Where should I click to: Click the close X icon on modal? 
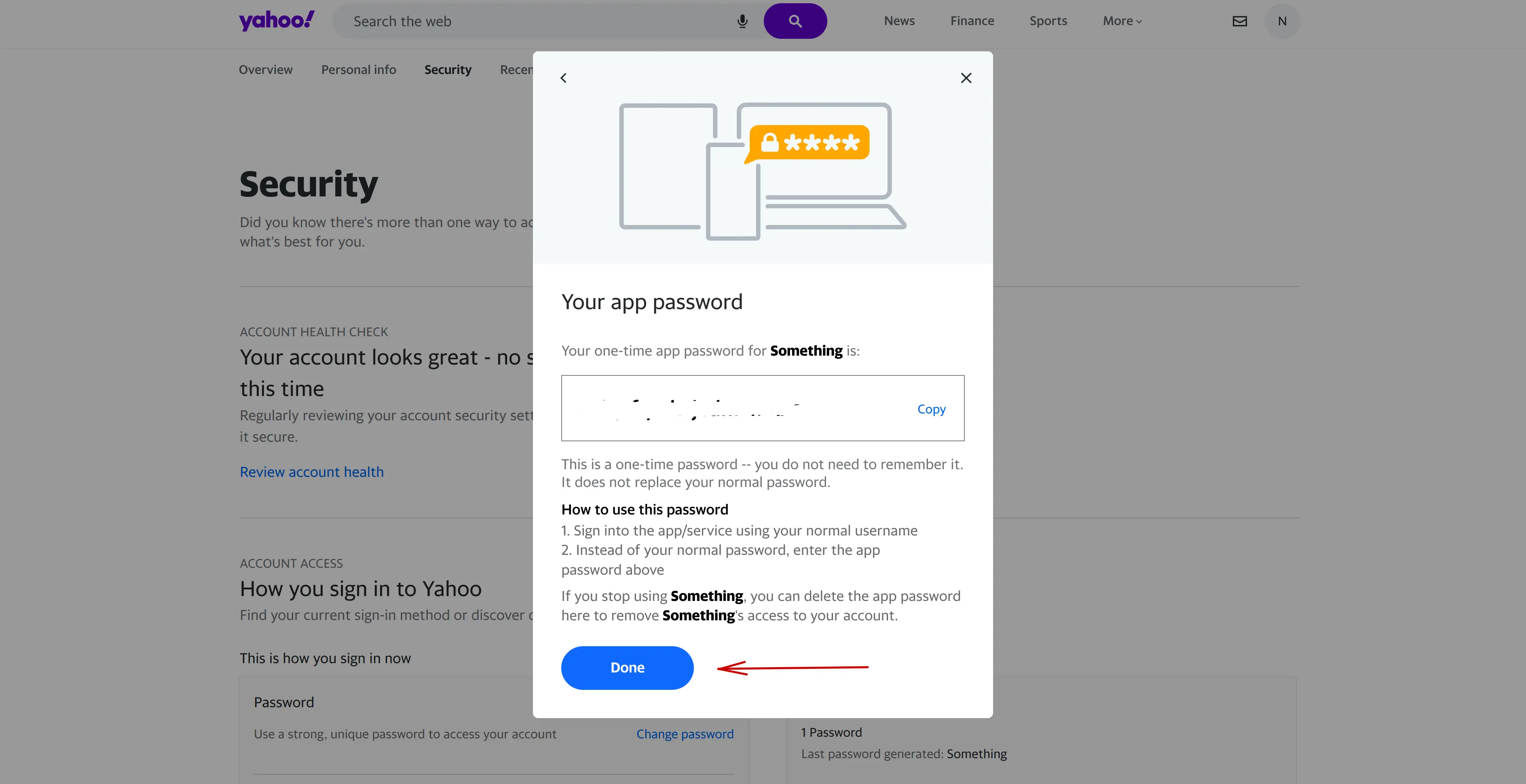click(966, 77)
